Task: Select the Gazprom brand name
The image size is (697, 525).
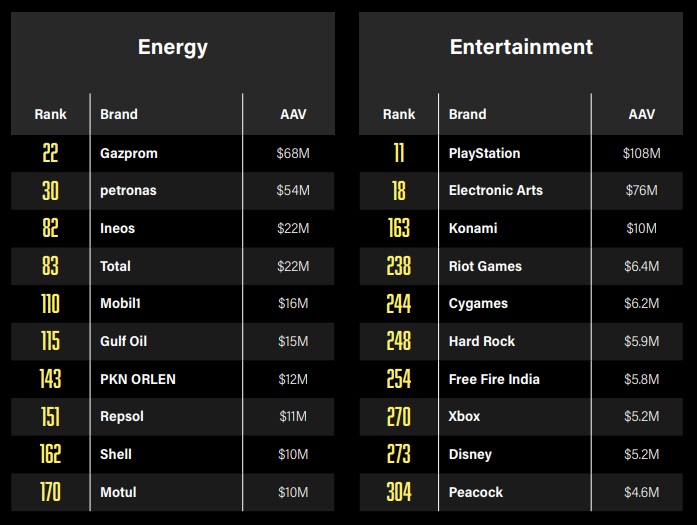Action: click(129, 153)
